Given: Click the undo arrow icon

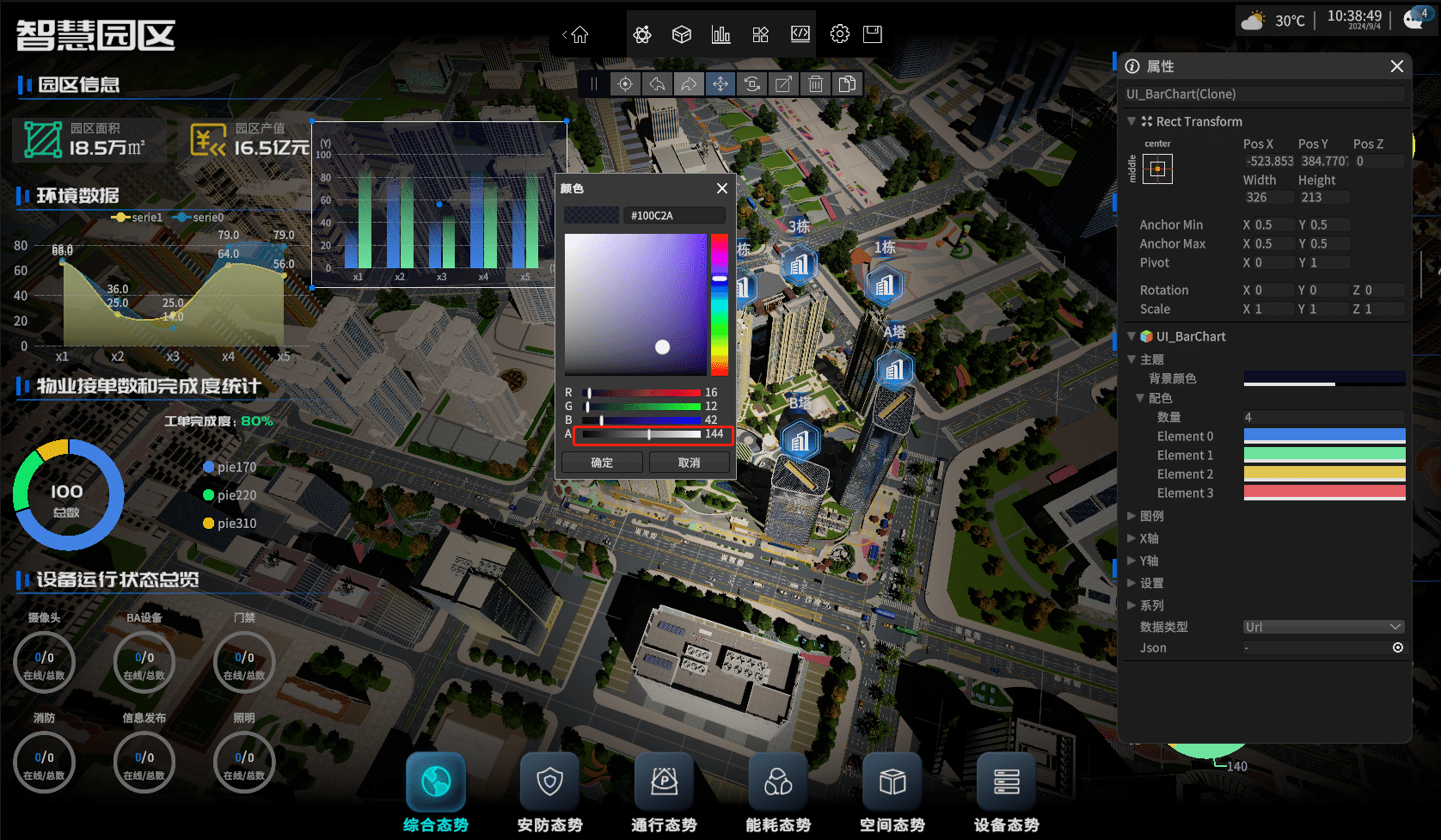Looking at the screenshot, I should pos(658,84).
